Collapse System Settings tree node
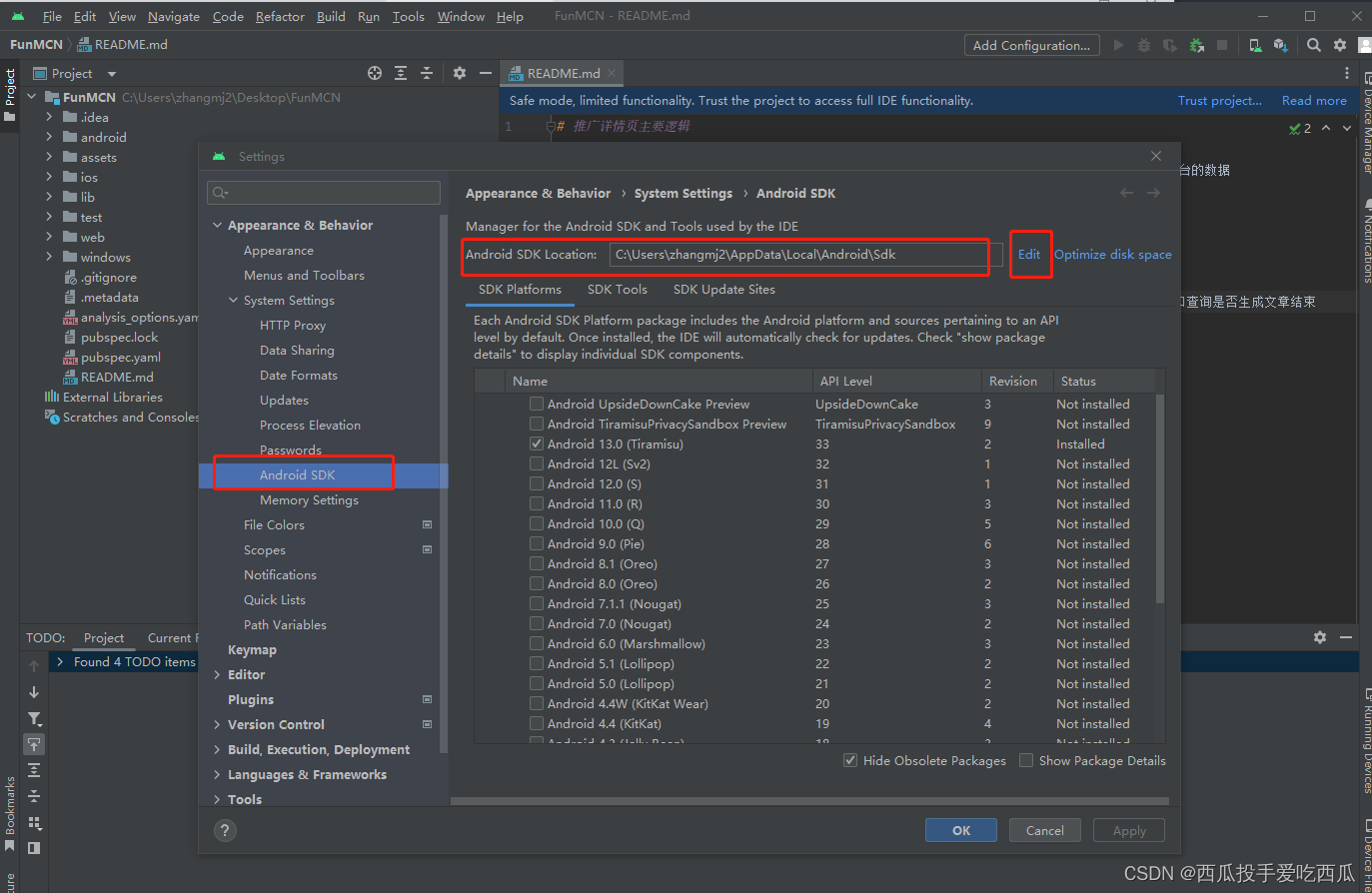 234,300
